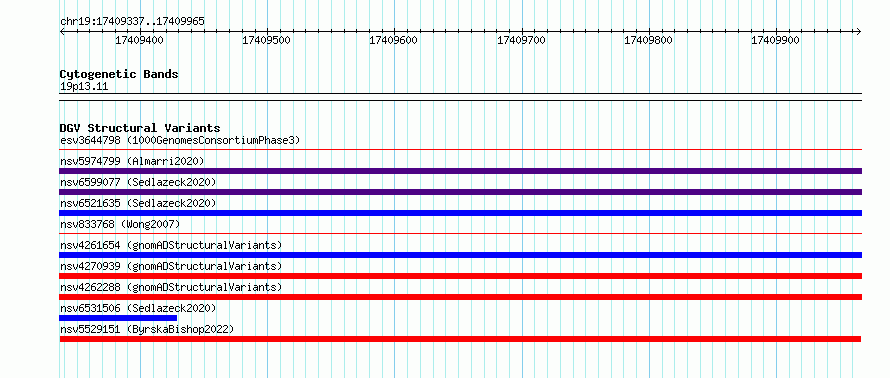Select the nsv5529151 ByrskaBishop2022 variant label
890x378 pixels.
pos(147,329)
